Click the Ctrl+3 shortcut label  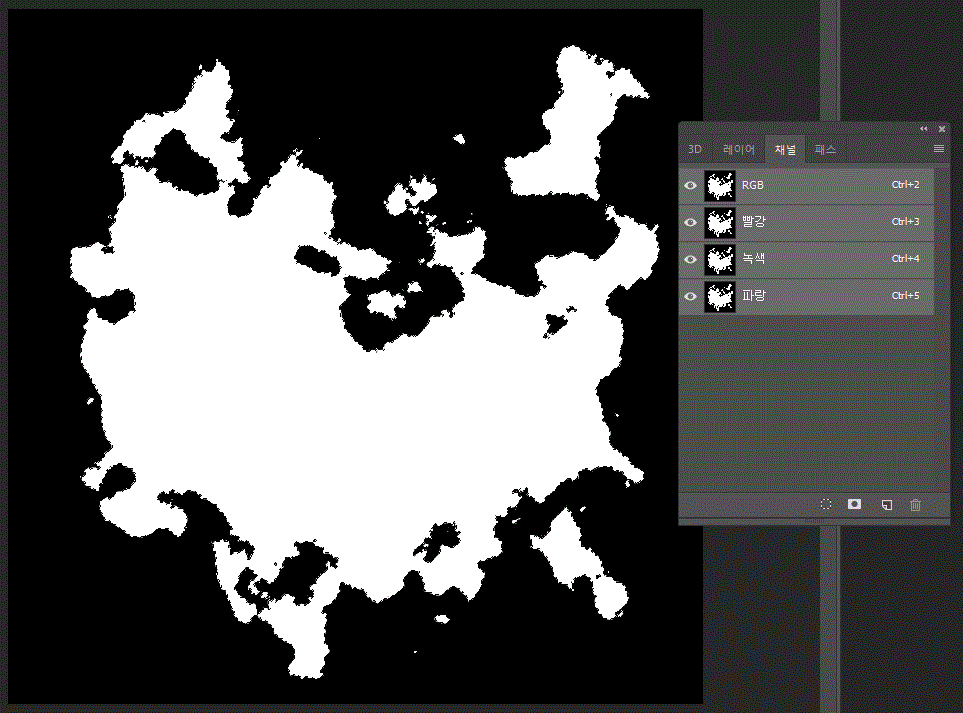click(x=905, y=221)
